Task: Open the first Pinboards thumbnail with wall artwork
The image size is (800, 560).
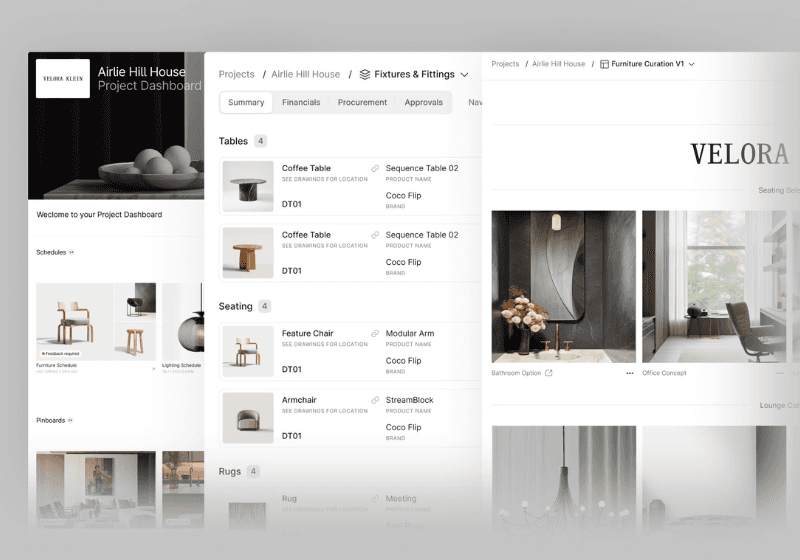Action: (x=96, y=490)
